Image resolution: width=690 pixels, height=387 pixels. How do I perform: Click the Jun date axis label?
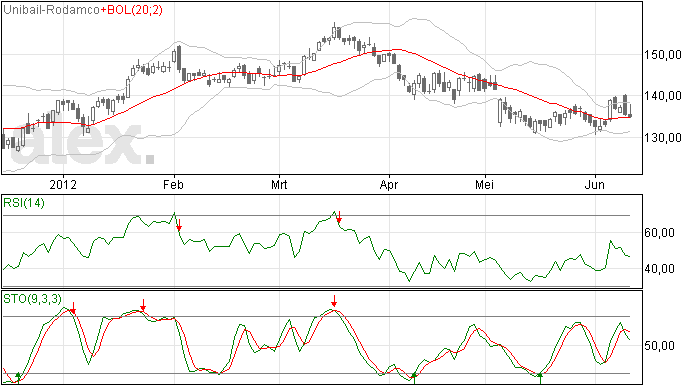coord(595,184)
